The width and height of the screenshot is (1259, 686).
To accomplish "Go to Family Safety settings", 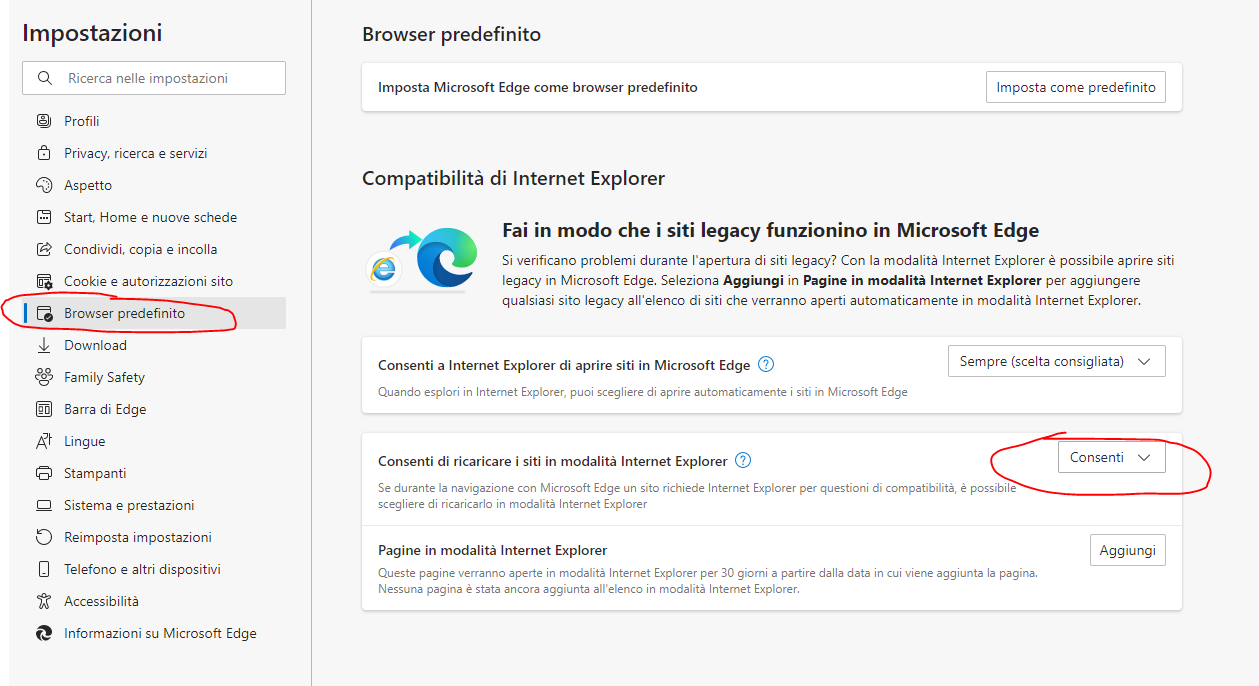I will pos(154,377).
